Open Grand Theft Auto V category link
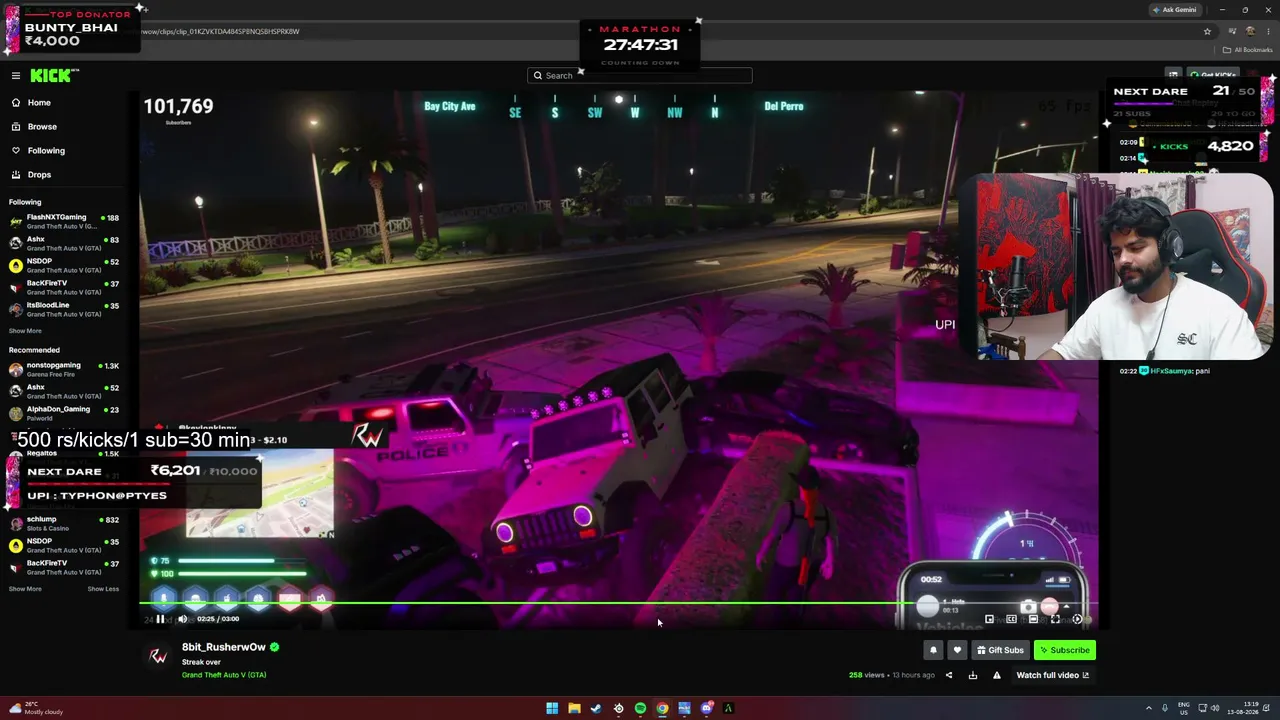1280x720 pixels. (x=224, y=675)
